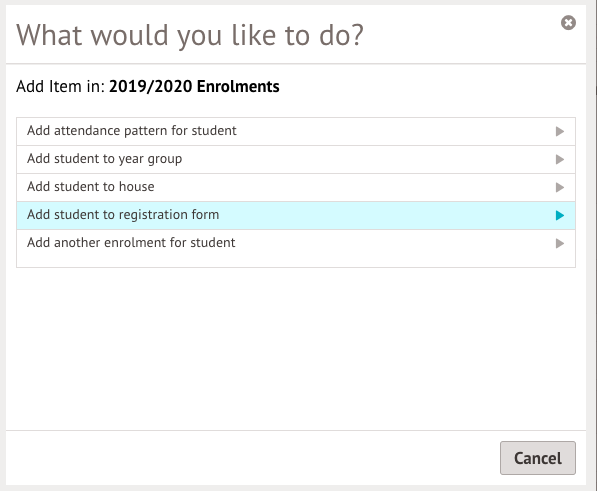Click empty space below last list option

[296, 261]
